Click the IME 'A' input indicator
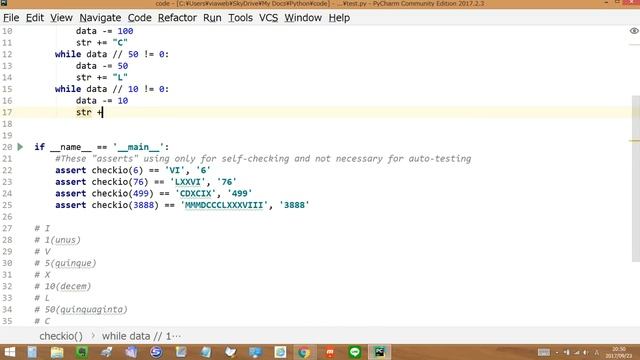This screenshot has width=640, height=360. pos(596,352)
